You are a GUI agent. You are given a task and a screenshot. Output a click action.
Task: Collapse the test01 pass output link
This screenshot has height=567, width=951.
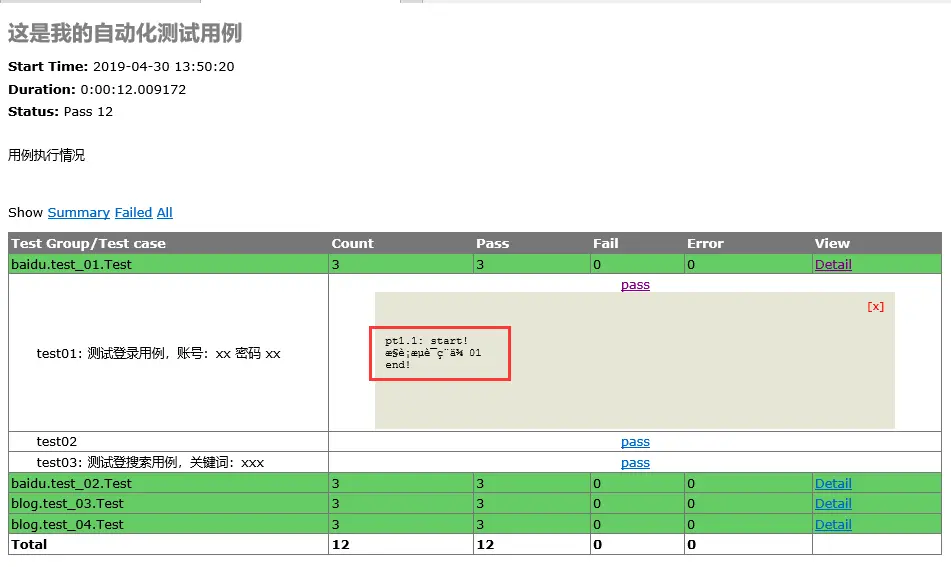(635, 284)
